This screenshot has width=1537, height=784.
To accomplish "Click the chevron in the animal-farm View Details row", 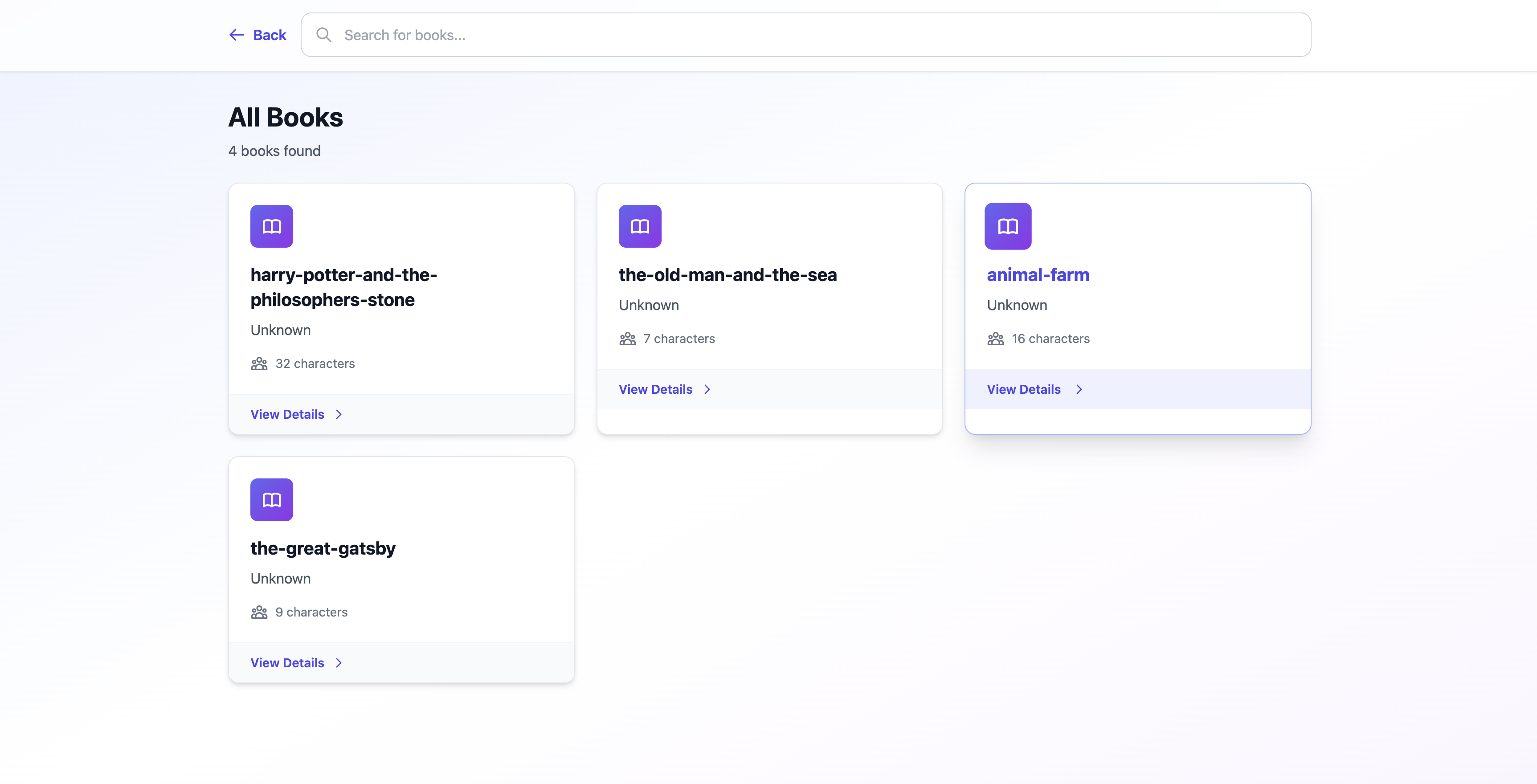I will [x=1079, y=390].
